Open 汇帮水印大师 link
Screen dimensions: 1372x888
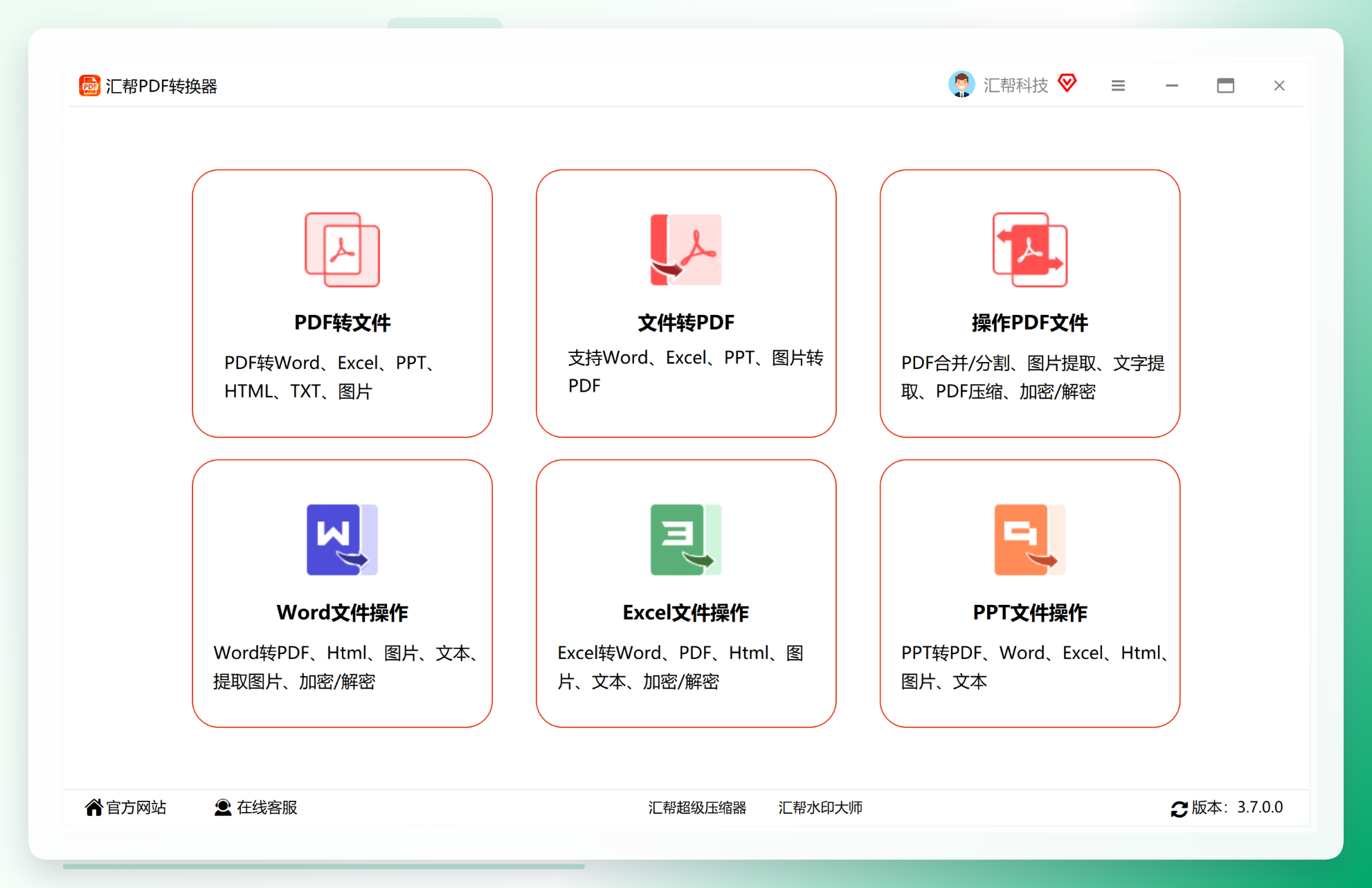(820, 808)
